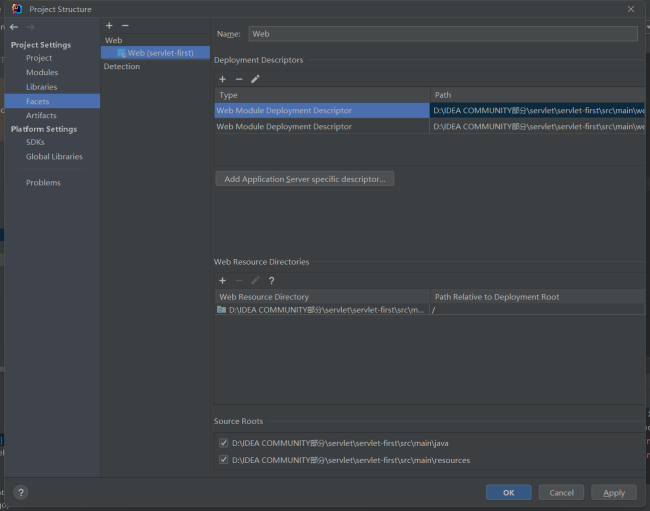This screenshot has height=511, width=650.
Task: Add a new facet with plus icon
Action: click(109, 25)
